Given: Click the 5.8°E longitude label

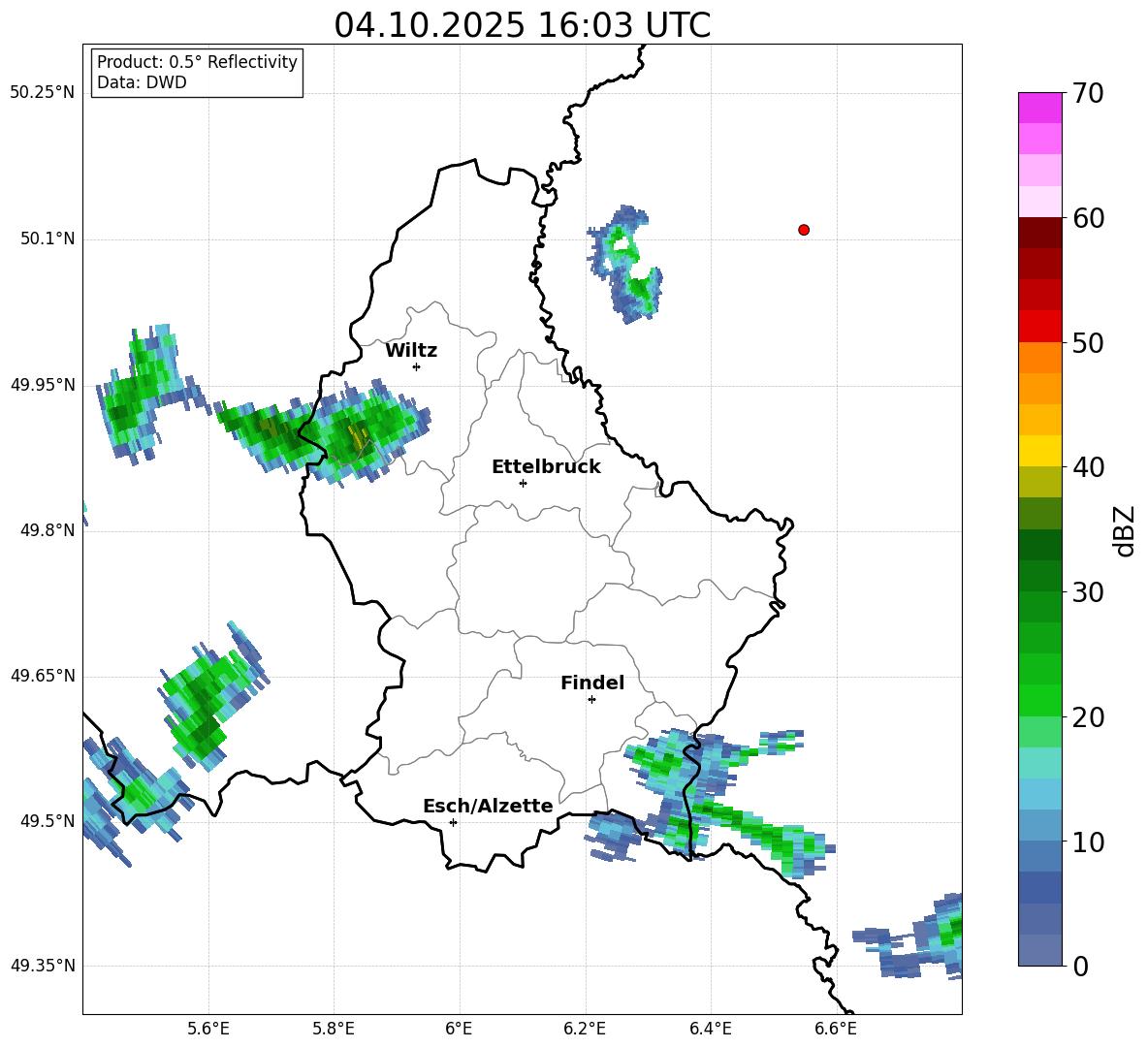Looking at the screenshot, I should tap(334, 1029).
